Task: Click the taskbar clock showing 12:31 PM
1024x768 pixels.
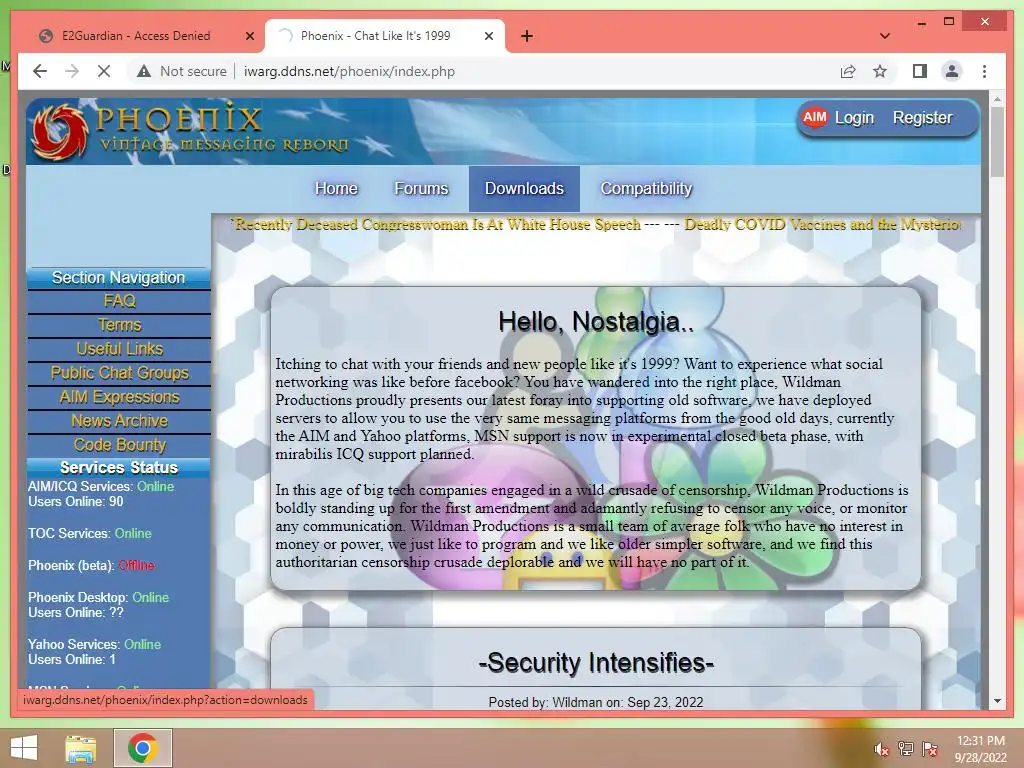Action: [x=980, y=749]
